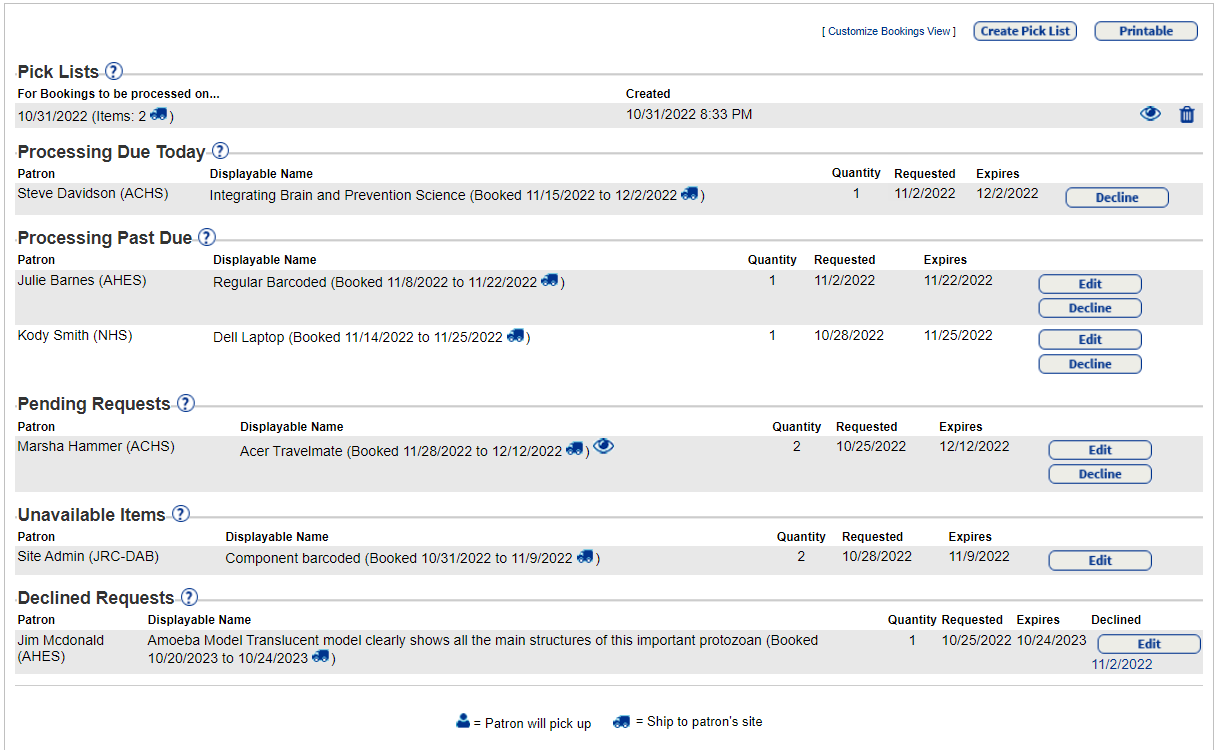Edit Kody Smith's Dell Laptop booking
The height and width of the screenshot is (750, 1215).
click(1089, 339)
